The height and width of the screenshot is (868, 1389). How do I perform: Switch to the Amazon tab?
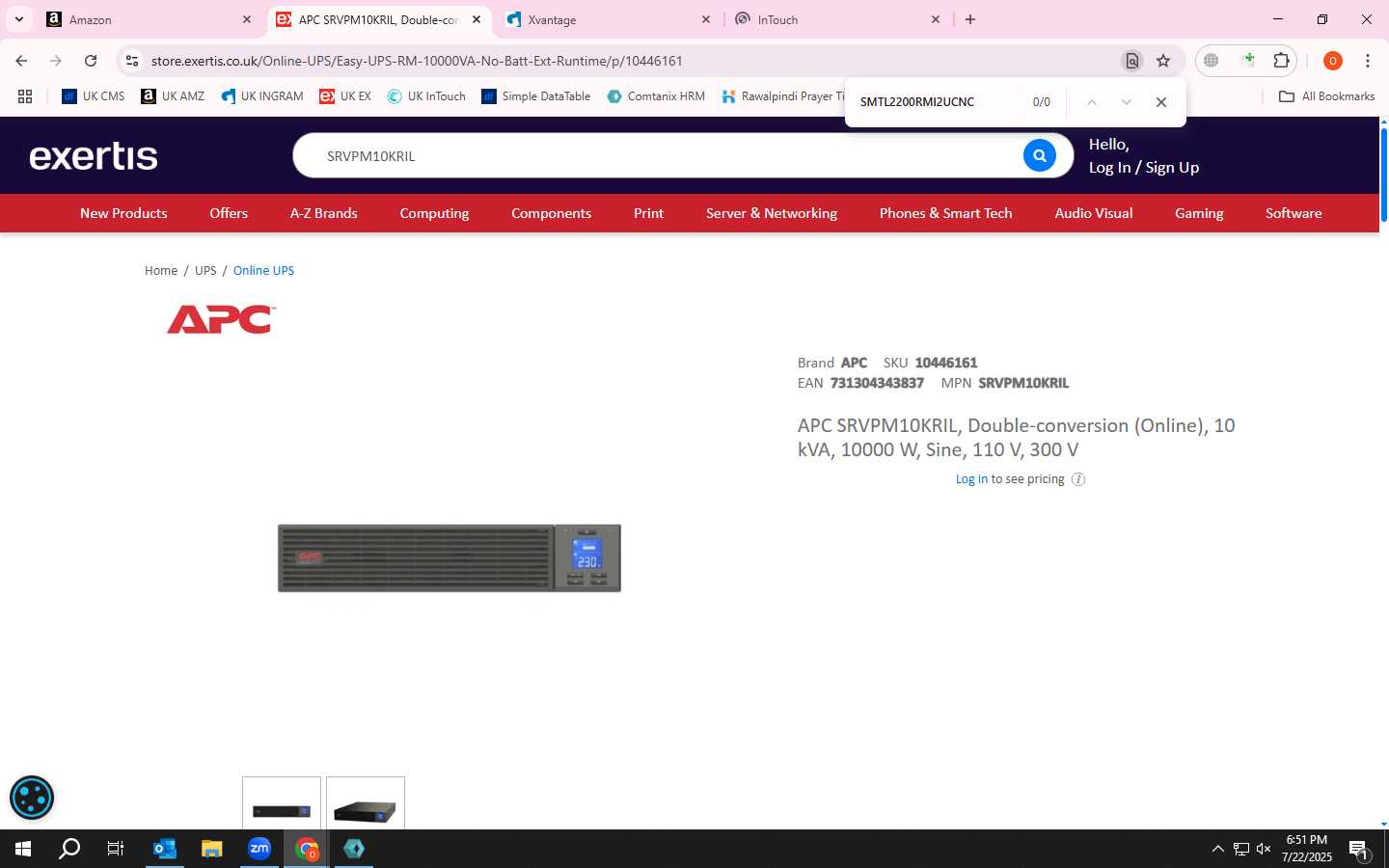pos(150,19)
